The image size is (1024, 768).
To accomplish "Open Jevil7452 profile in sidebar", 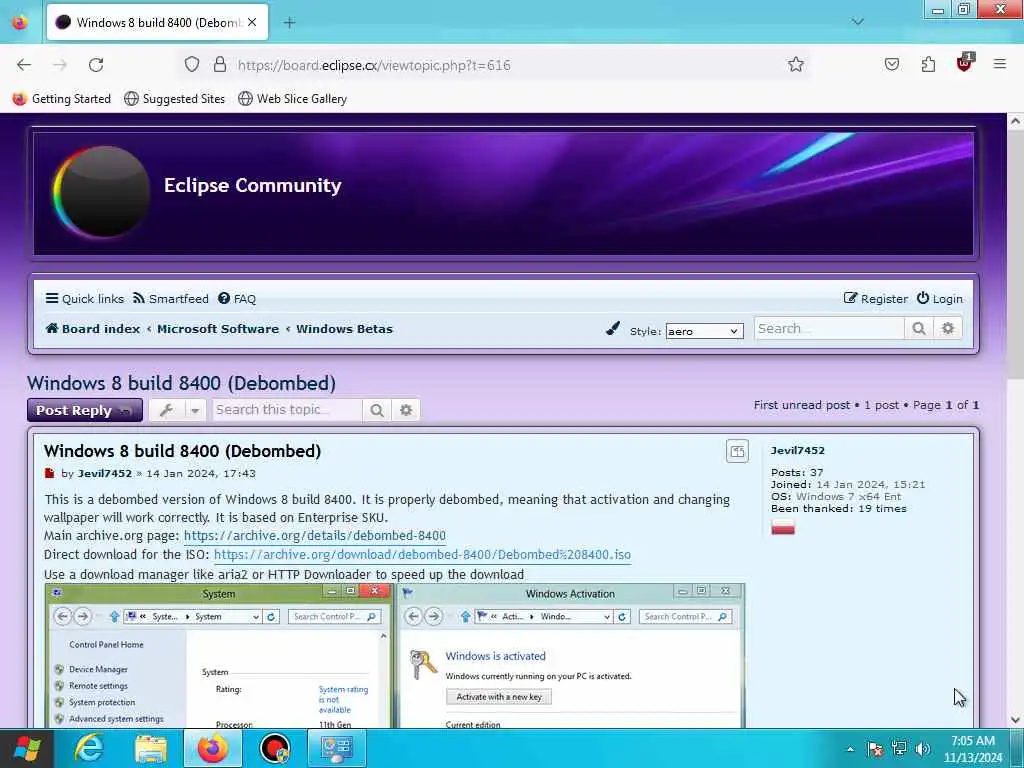I will pos(797,451).
